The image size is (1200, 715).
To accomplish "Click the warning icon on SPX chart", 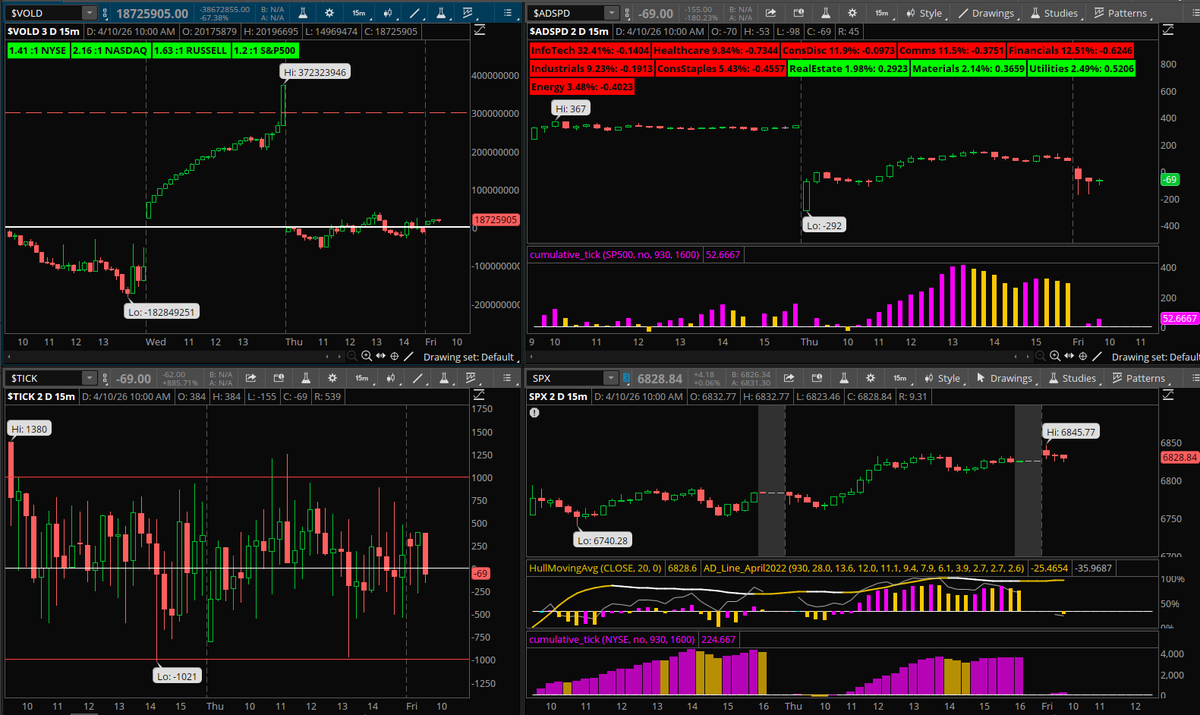I will tap(534, 412).
